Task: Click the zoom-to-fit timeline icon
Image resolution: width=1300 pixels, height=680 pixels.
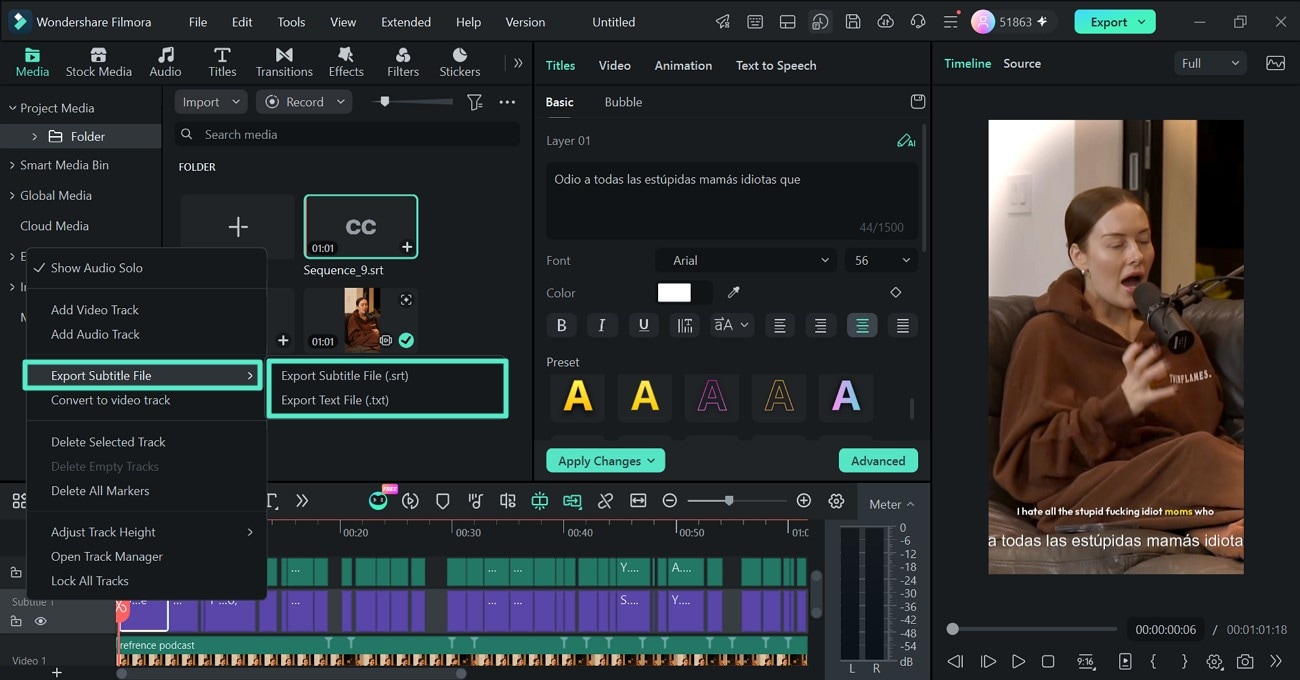Action: point(638,501)
